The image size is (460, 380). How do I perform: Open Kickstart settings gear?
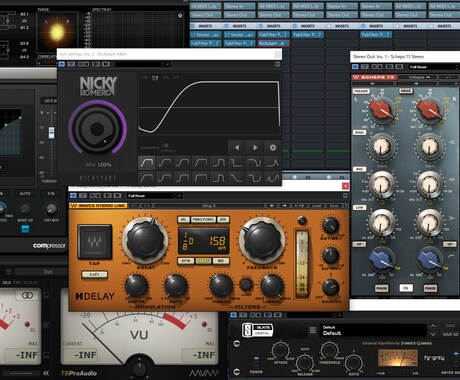click(273, 147)
